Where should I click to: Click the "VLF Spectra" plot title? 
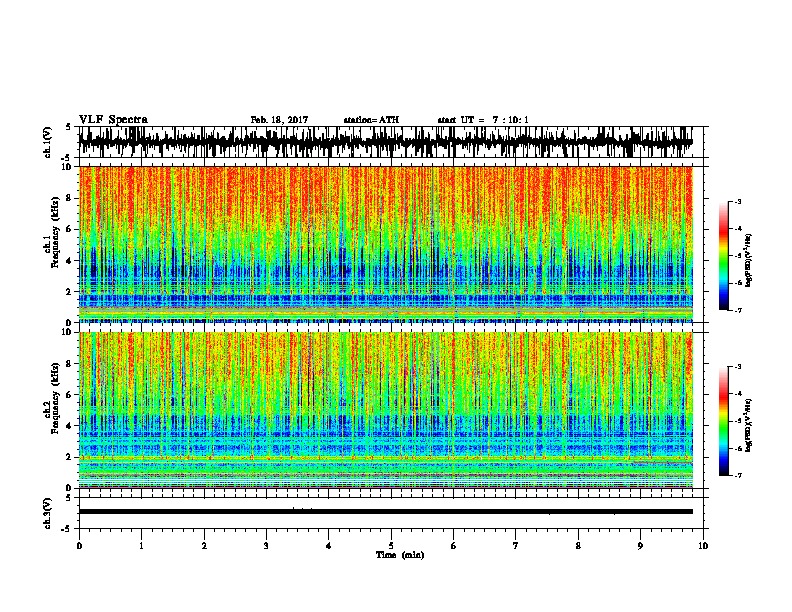pyautogui.click(x=113, y=119)
